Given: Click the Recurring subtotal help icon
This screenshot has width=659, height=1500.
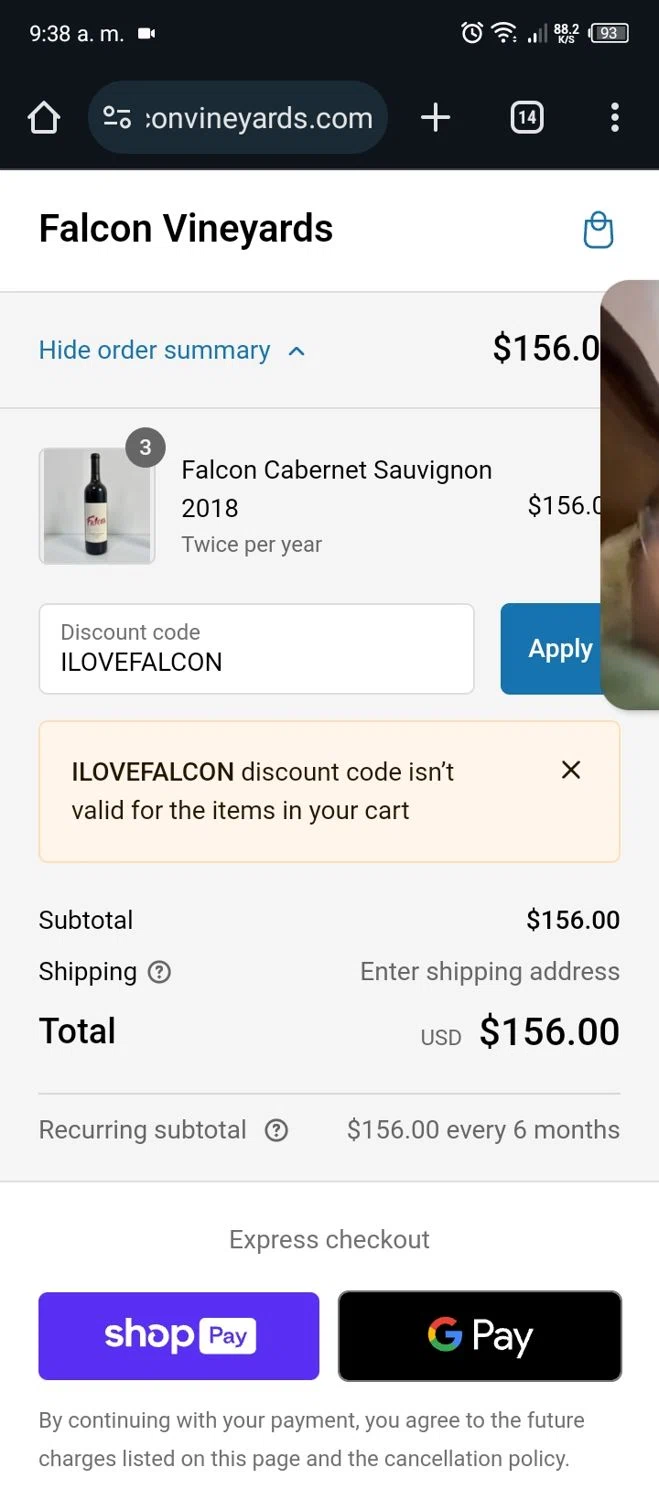Looking at the screenshot, I should tap(276, 1130).
